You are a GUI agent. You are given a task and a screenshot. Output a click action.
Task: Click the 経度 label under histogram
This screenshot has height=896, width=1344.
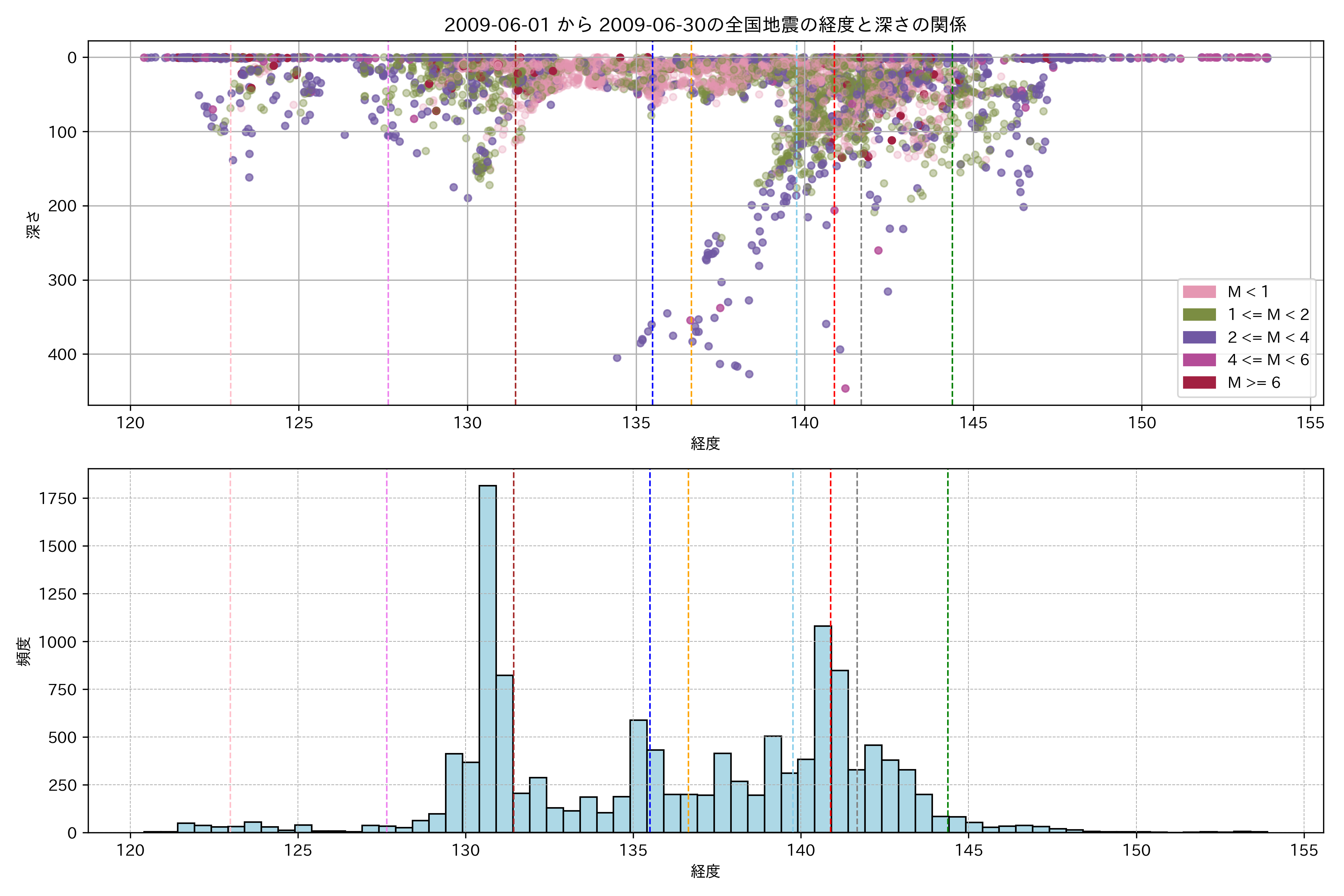(705, 871)
